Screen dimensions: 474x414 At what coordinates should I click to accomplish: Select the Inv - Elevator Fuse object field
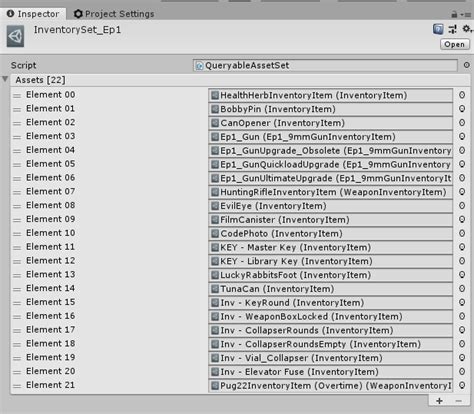(x=331, y=372)
